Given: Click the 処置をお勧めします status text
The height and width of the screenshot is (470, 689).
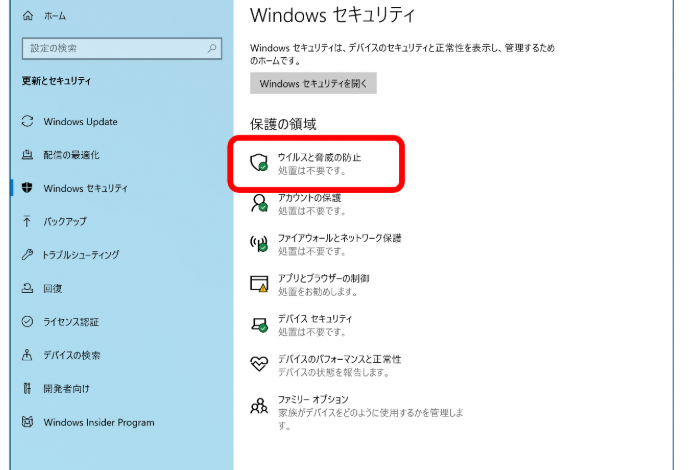Looking at the screenshot, I should pos(318,292).
